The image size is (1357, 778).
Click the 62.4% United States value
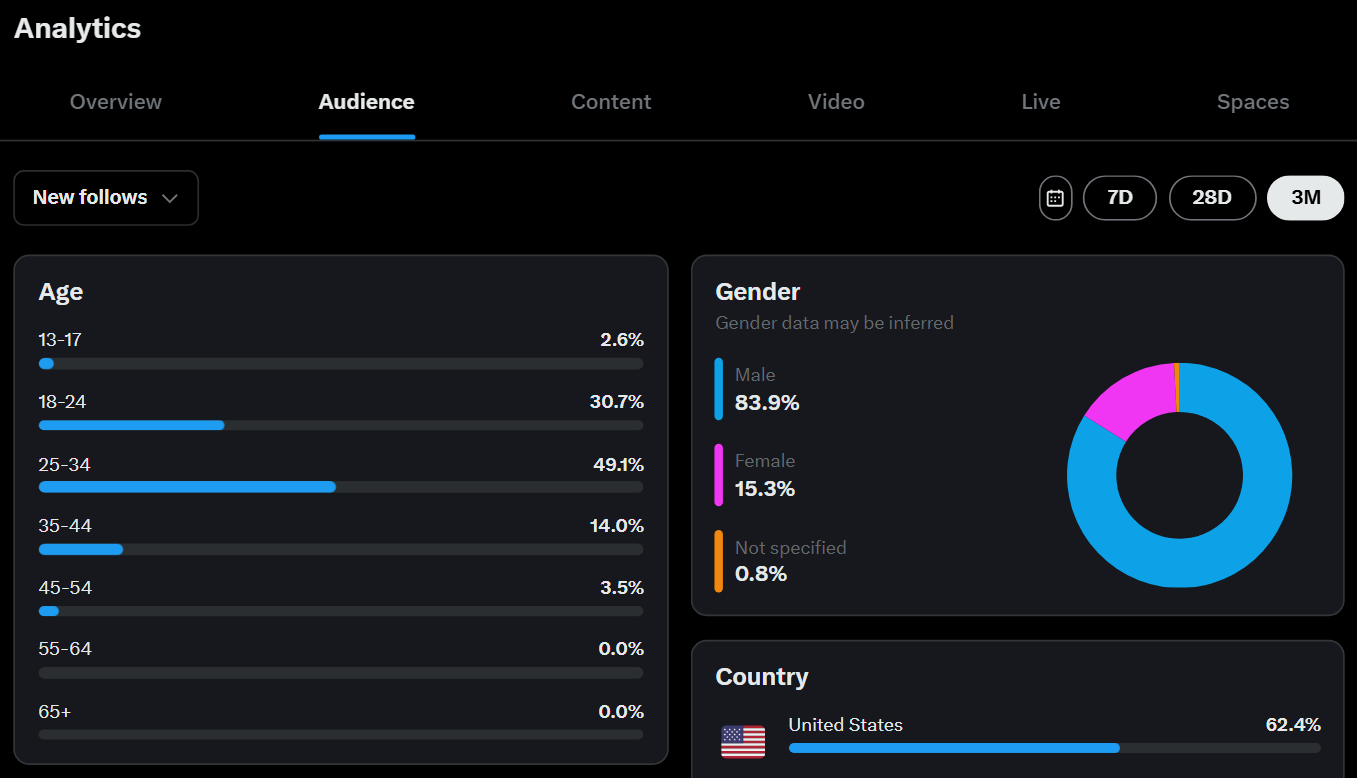[1293, 725]
